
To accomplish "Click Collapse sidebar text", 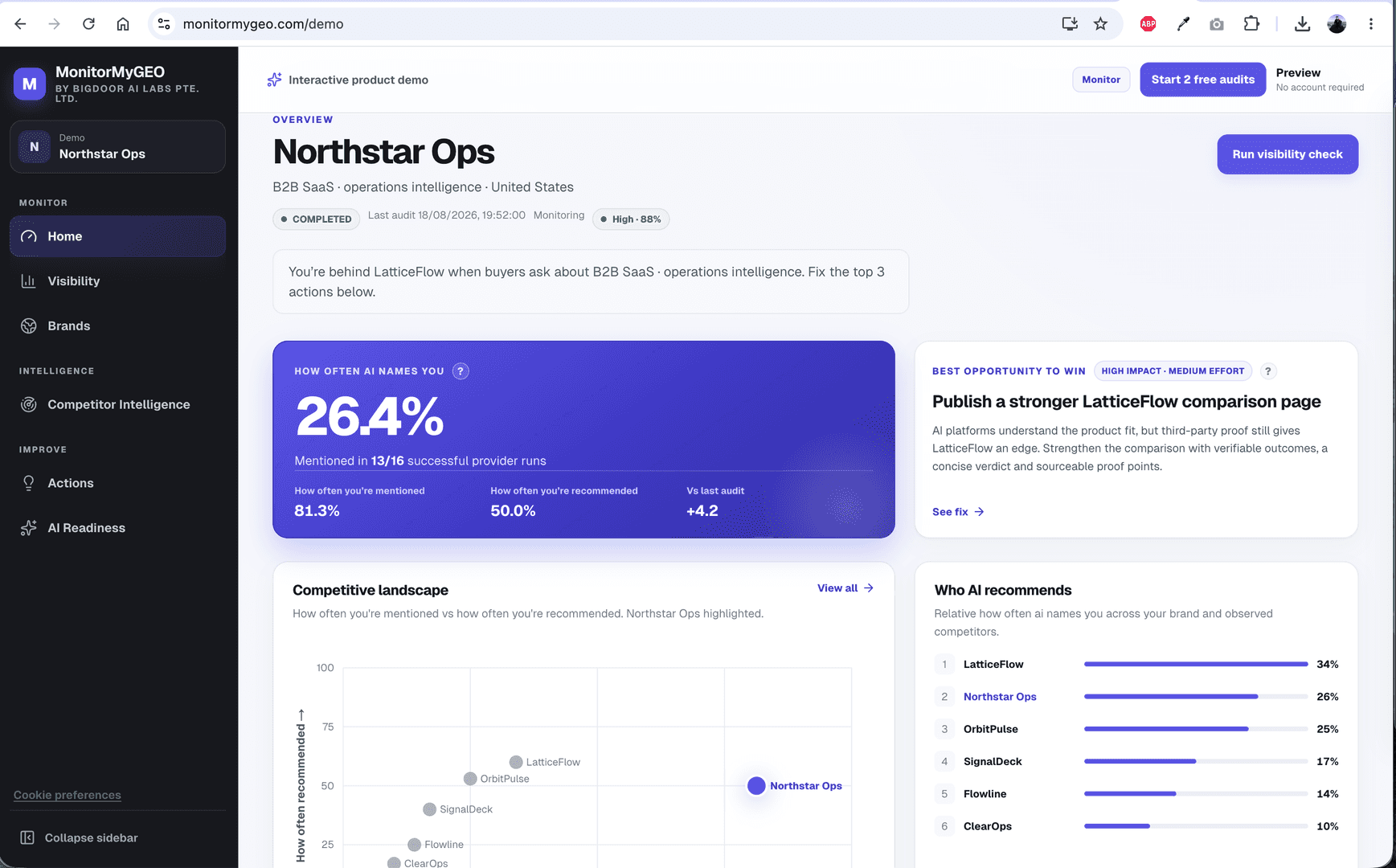I will point(92,837).
